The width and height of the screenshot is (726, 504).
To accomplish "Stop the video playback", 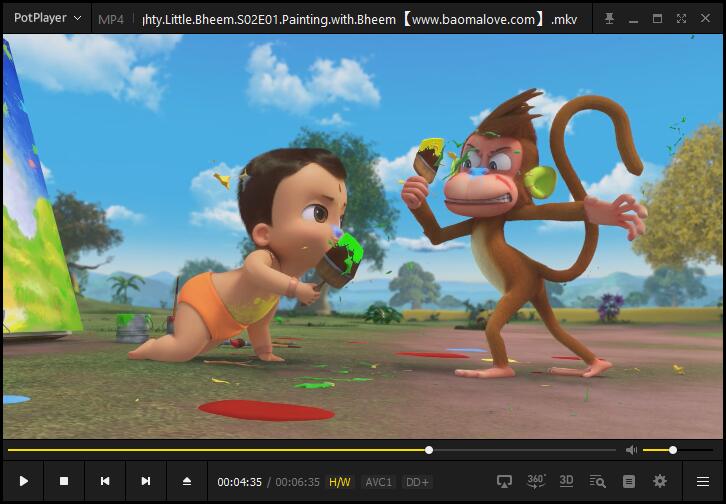I will (64, 481).
